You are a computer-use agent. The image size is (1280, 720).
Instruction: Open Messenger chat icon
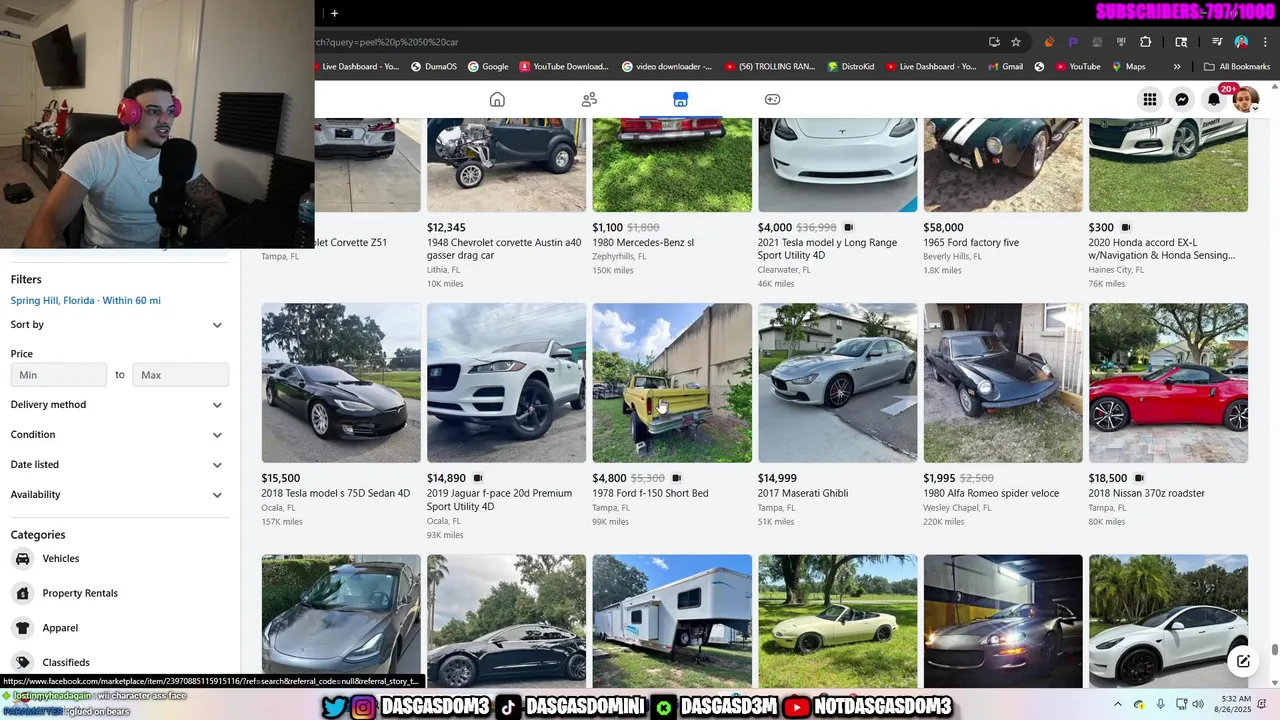1182,99
